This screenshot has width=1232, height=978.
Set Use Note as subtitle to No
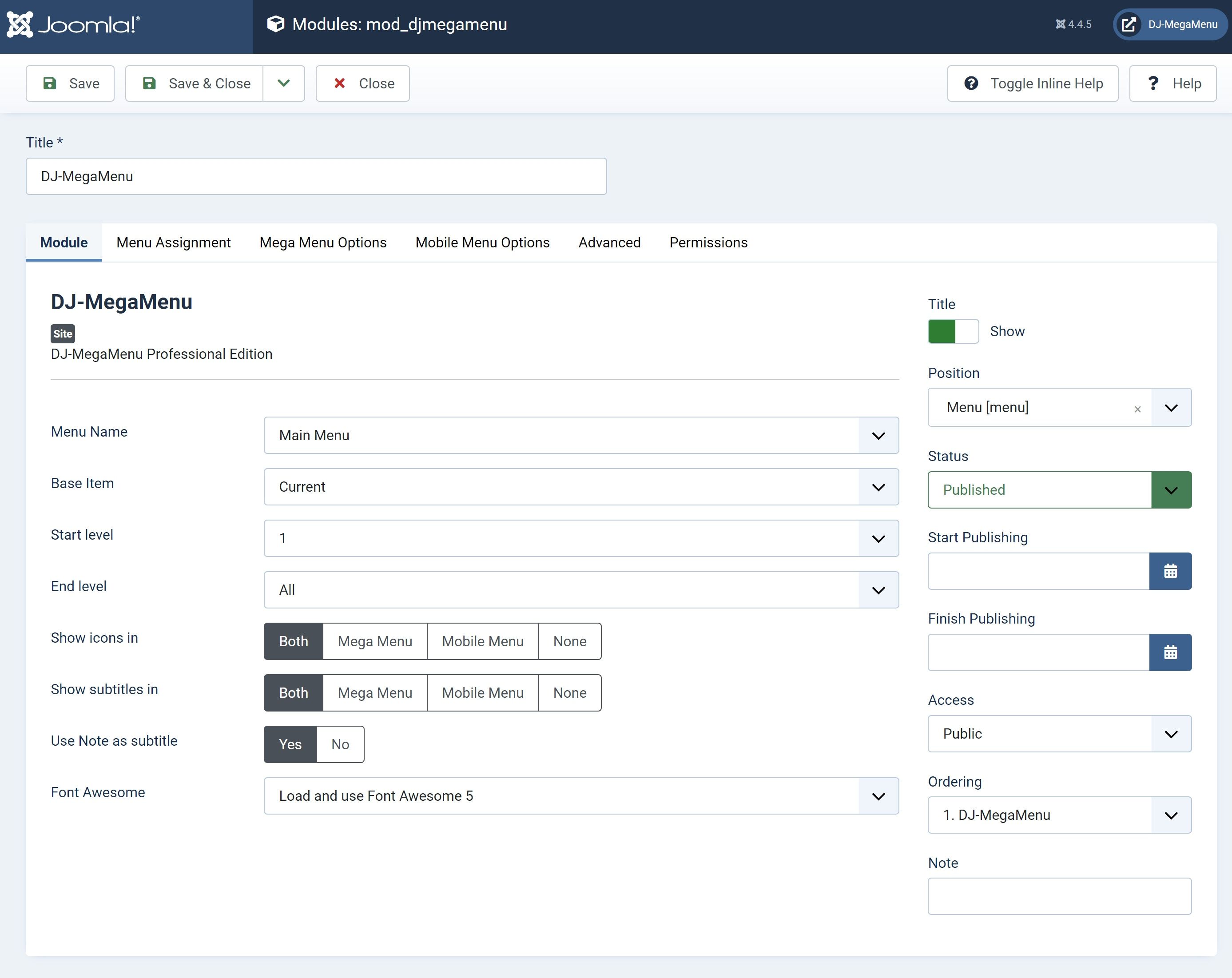coord(340,744)
